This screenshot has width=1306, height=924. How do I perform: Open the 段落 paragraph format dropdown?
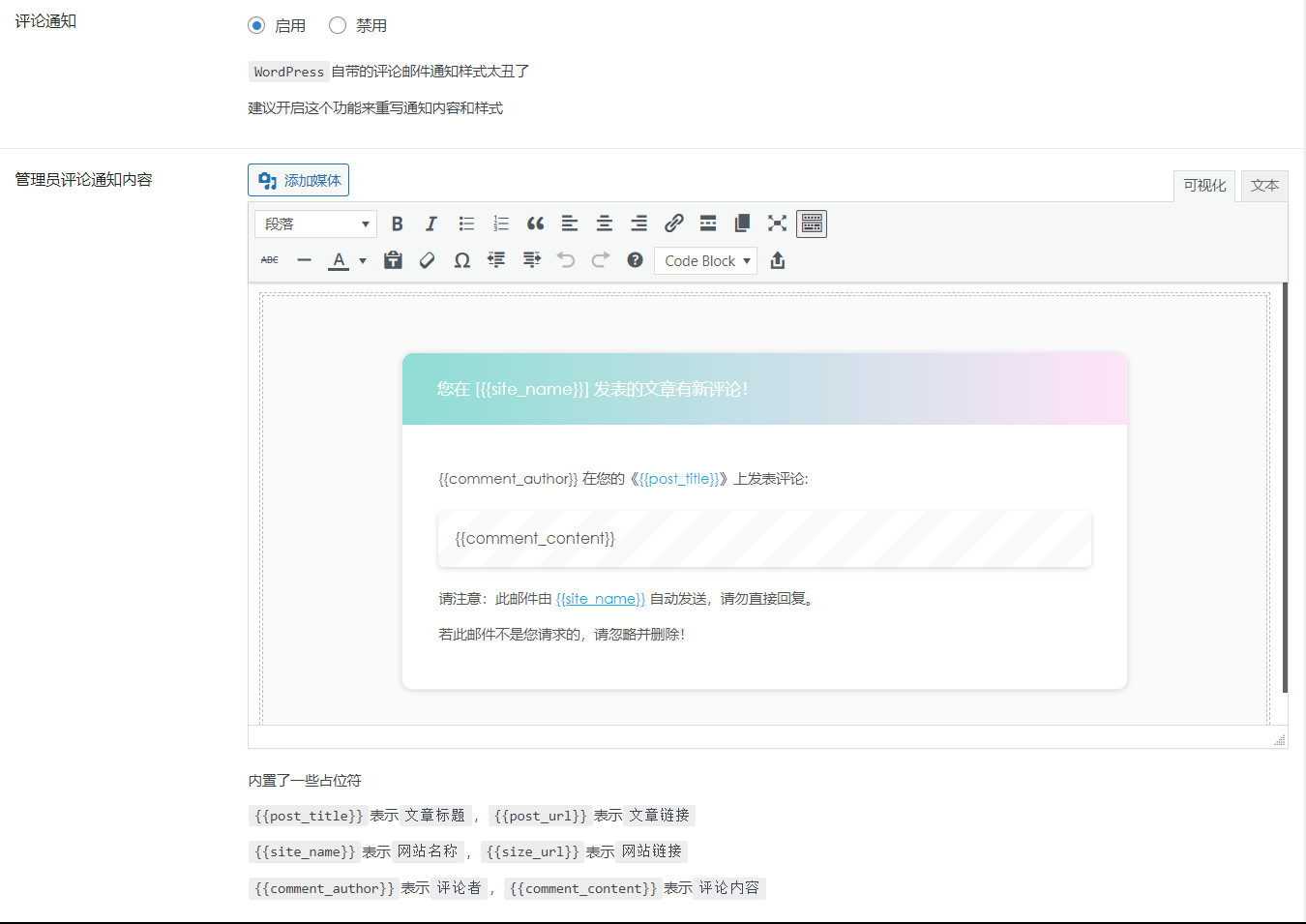click(315, 224)
